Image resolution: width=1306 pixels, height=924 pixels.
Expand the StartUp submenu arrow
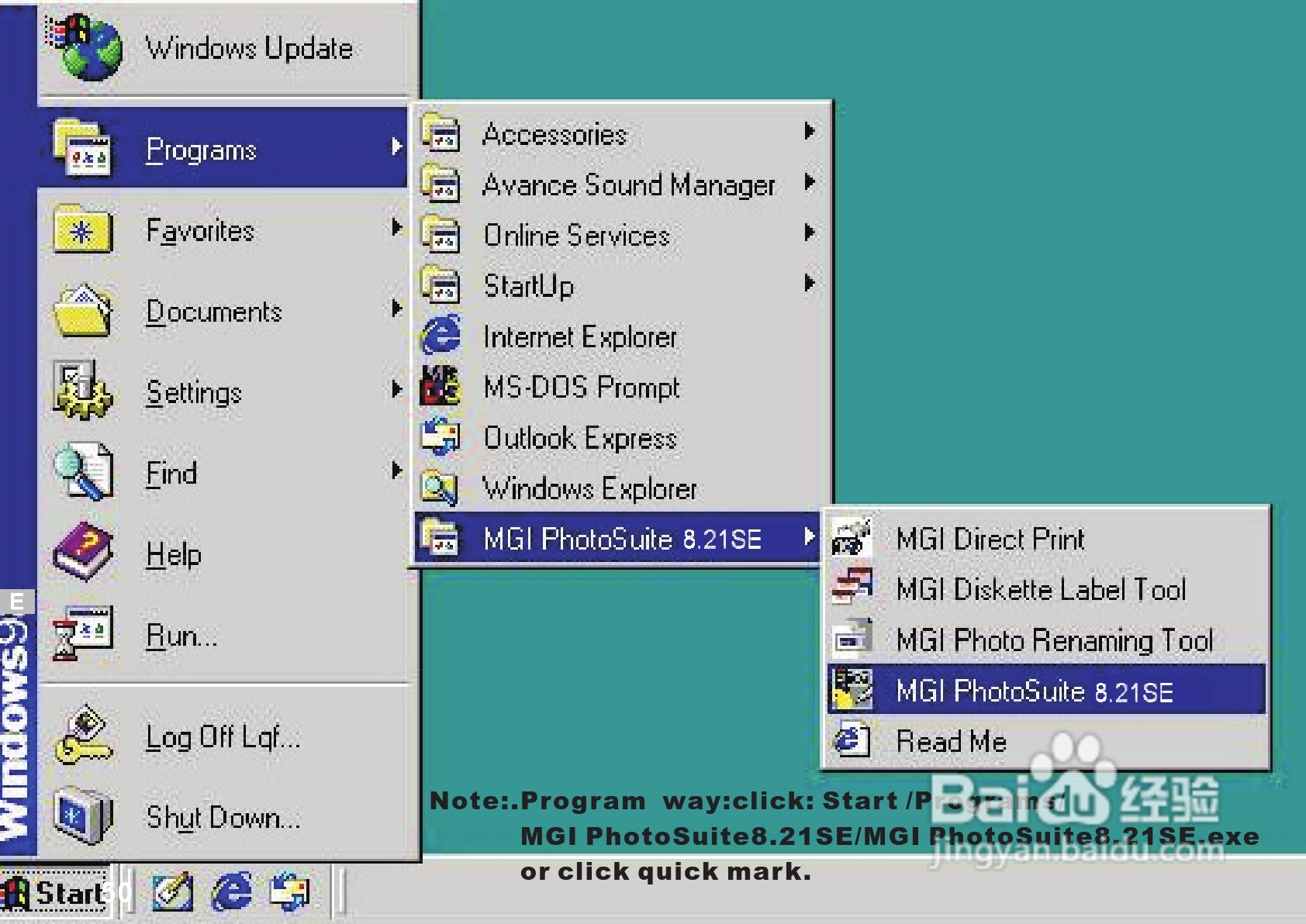click(809, 283)
